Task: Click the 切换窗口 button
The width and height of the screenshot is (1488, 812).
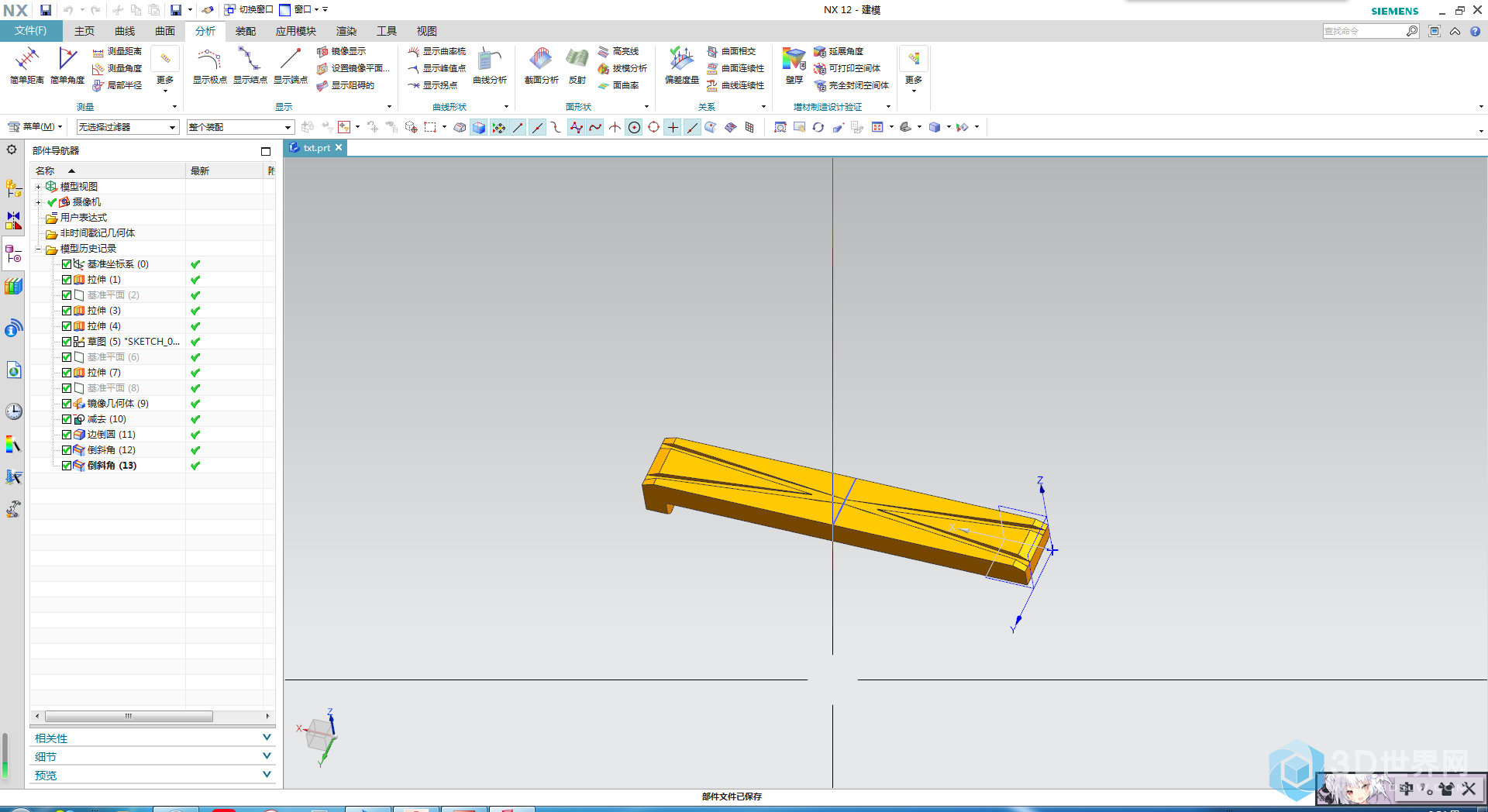Action: 249,10
